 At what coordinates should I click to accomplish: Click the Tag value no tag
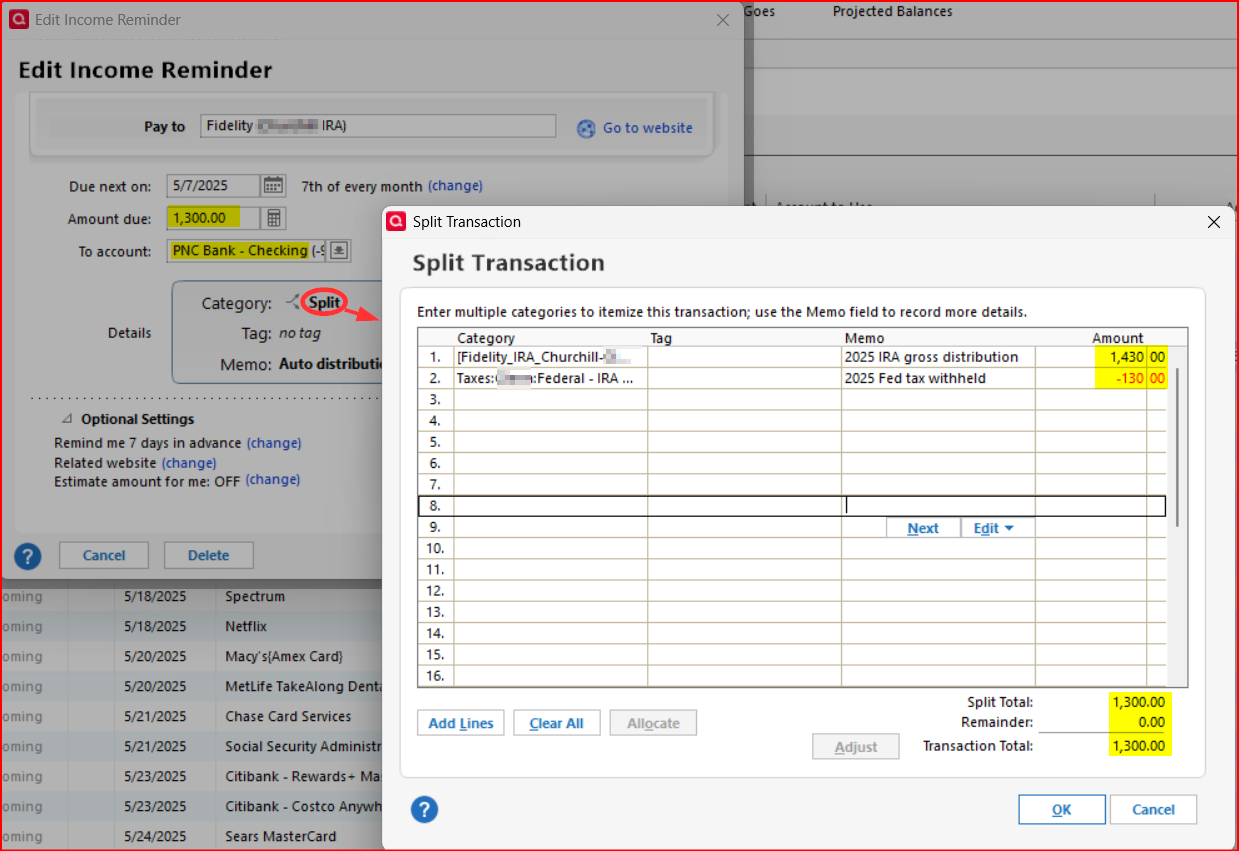point(300,334)
